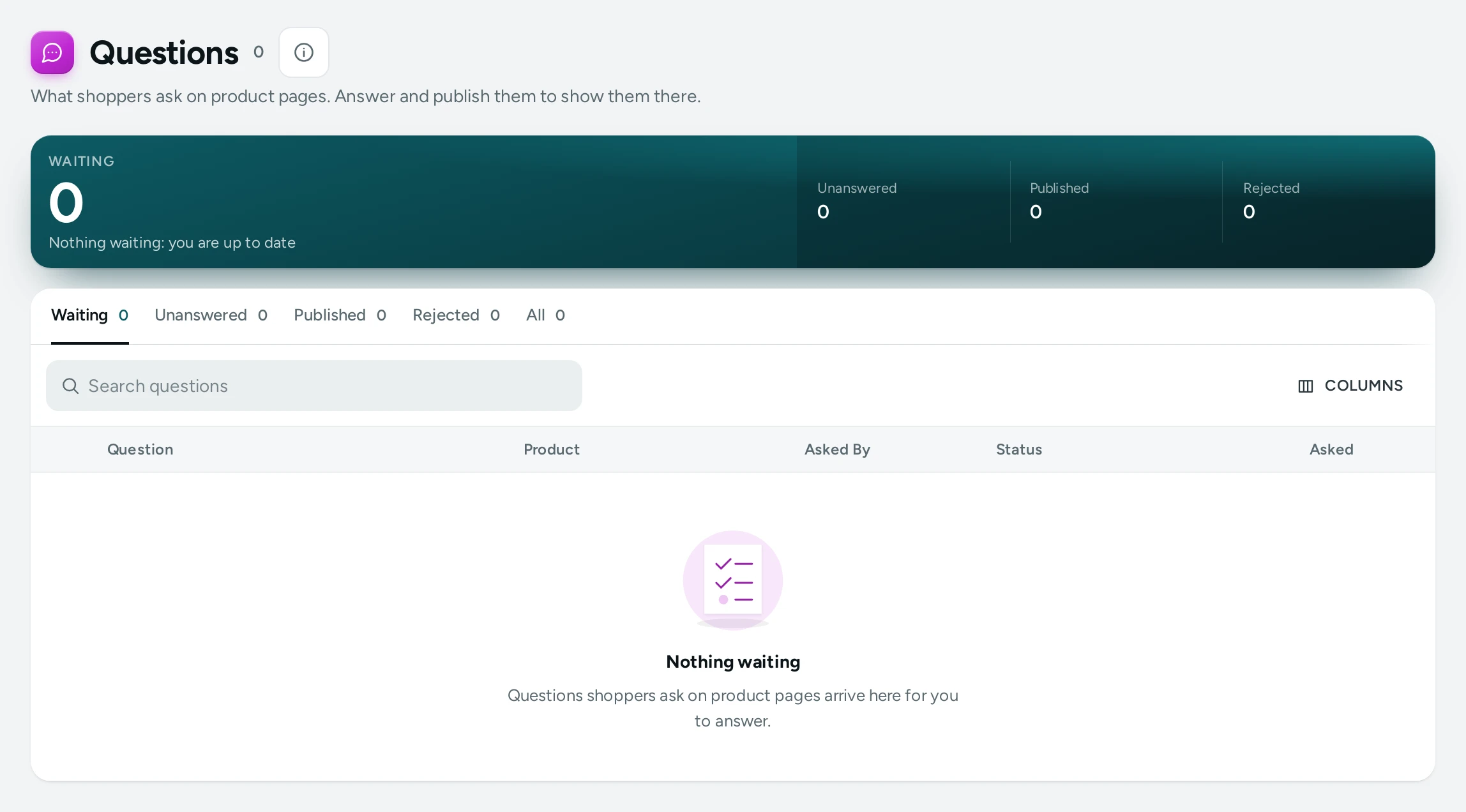Sort by the Product column header
Screen dimensions: 1466x812
(552, 449)
